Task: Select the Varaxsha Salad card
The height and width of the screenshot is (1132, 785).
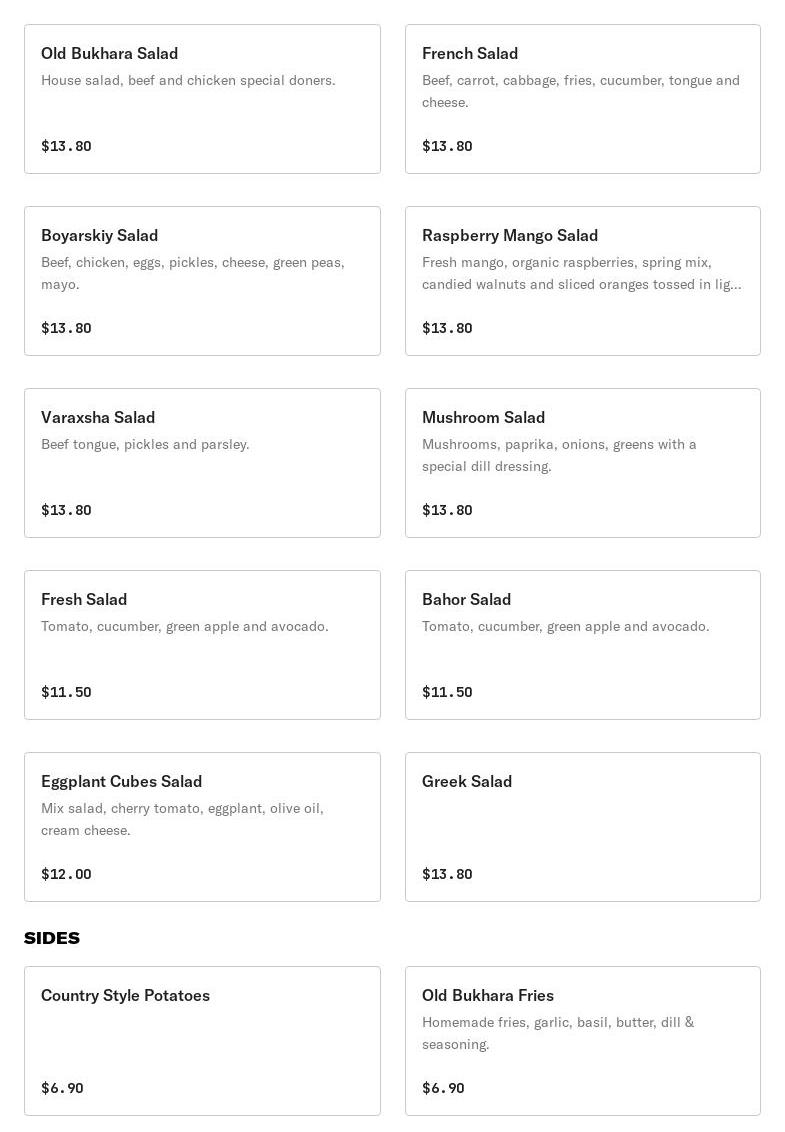Action: pos(202,463)
